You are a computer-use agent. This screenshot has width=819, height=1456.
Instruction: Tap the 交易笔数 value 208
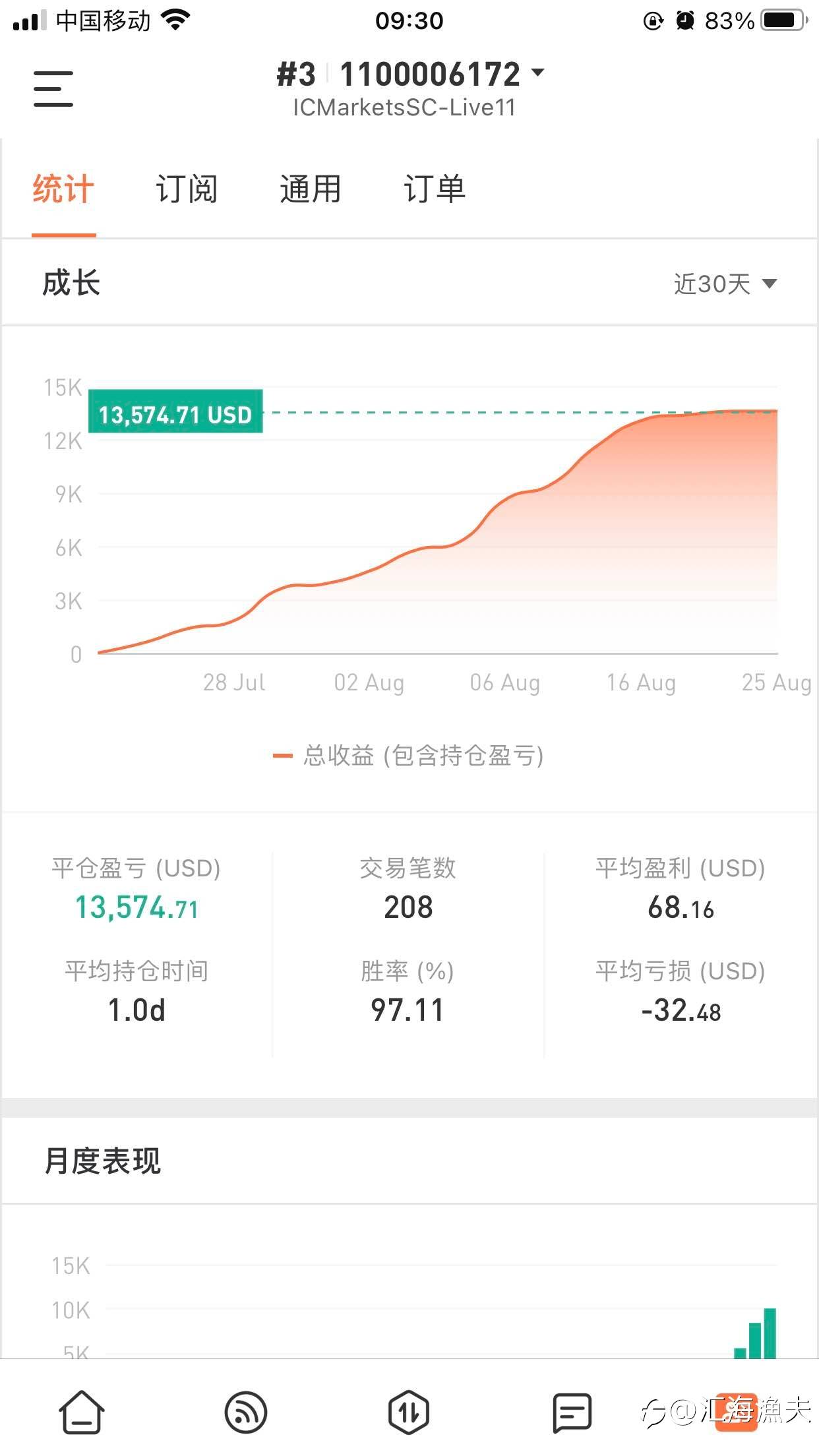point(408,908)
